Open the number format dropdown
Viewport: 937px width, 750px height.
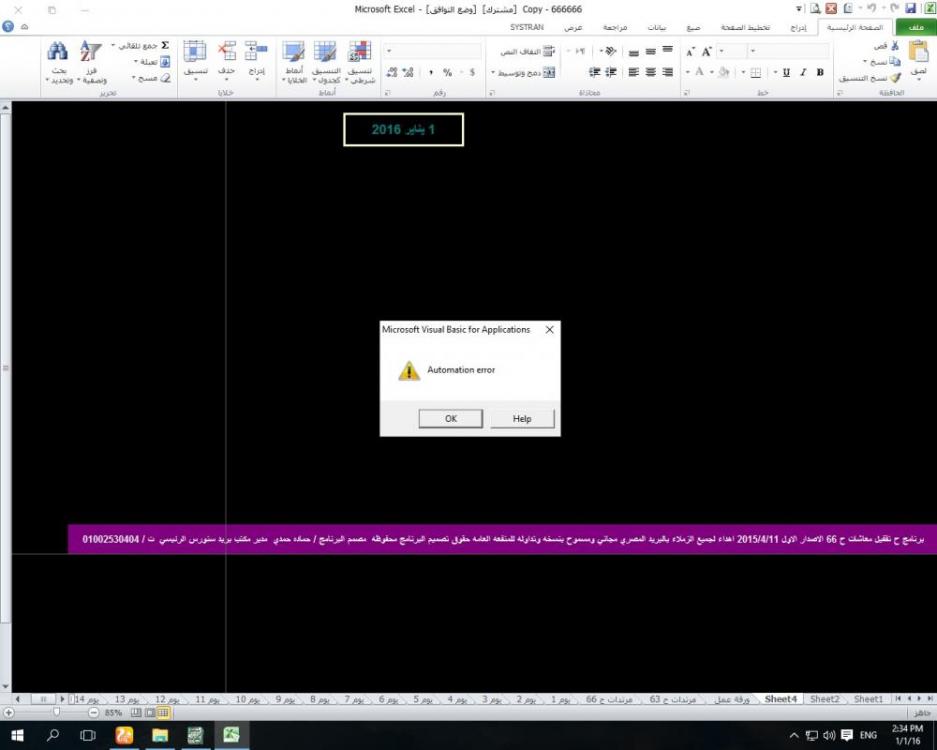[389, 51]
